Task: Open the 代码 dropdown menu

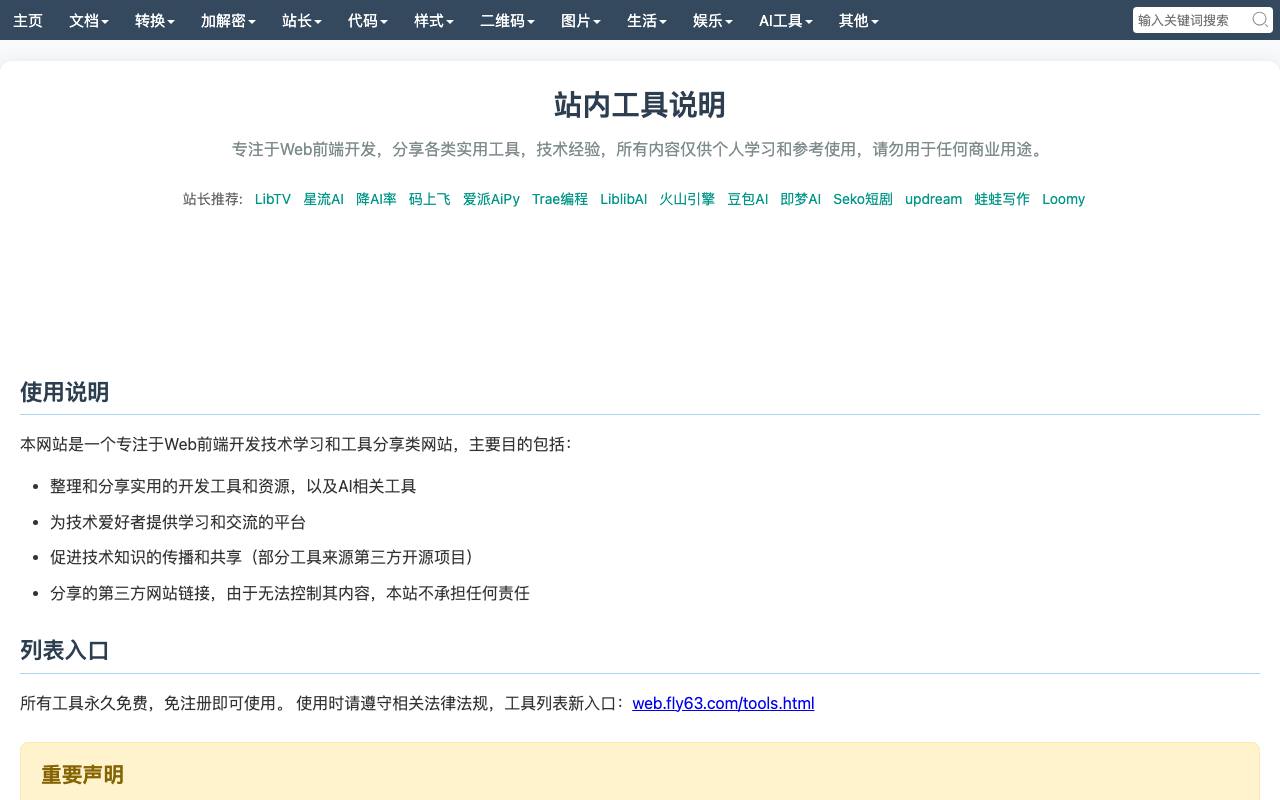Action: (x=368, y=20)
